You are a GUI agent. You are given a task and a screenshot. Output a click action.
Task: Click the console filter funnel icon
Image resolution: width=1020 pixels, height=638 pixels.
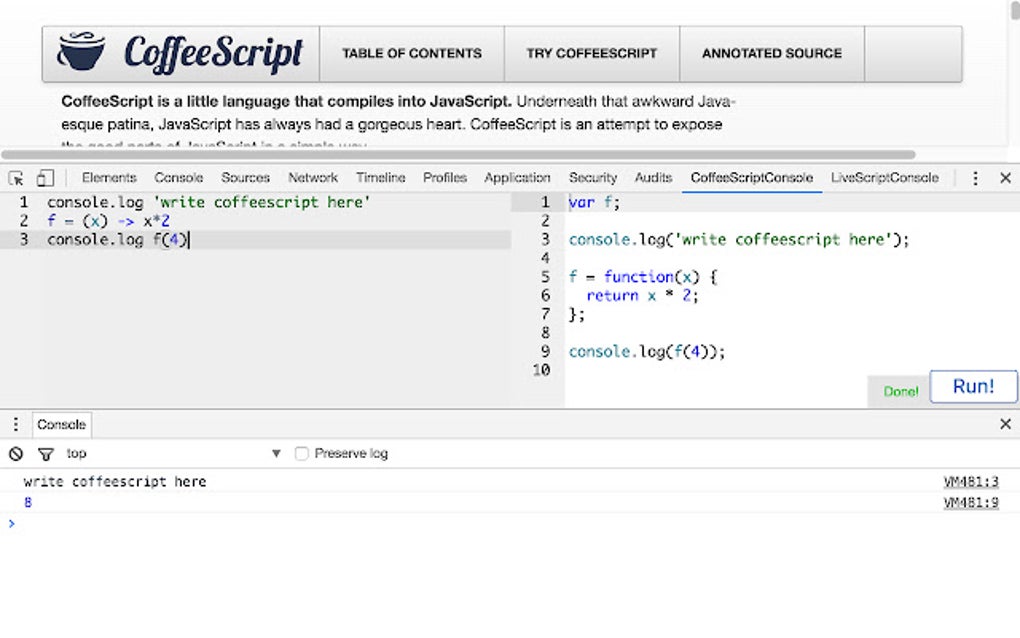tap(46, 454)
